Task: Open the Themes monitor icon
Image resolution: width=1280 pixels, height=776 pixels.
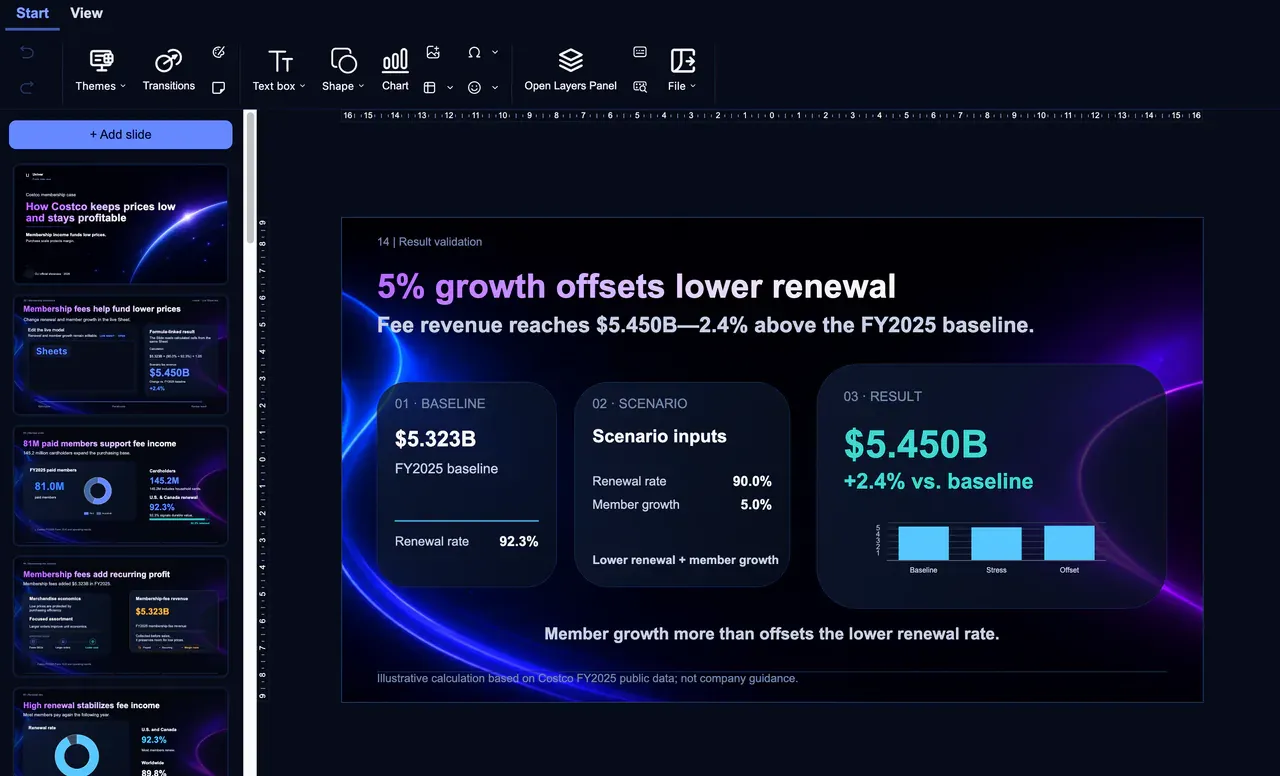Action: [101, 61]
